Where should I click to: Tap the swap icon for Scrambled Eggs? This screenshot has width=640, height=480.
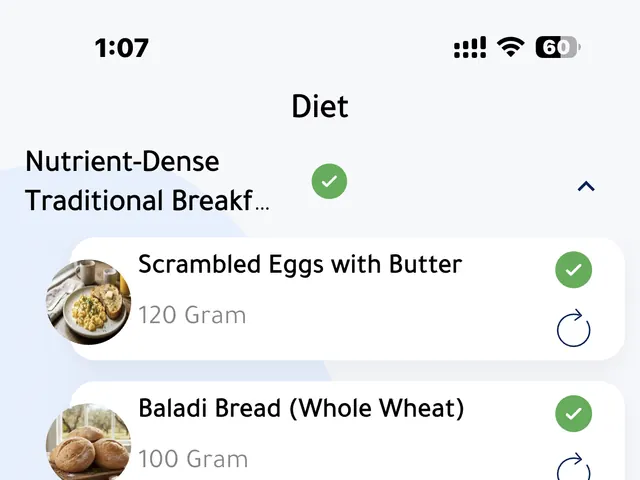pyautogui.click(x=573, y=328)
